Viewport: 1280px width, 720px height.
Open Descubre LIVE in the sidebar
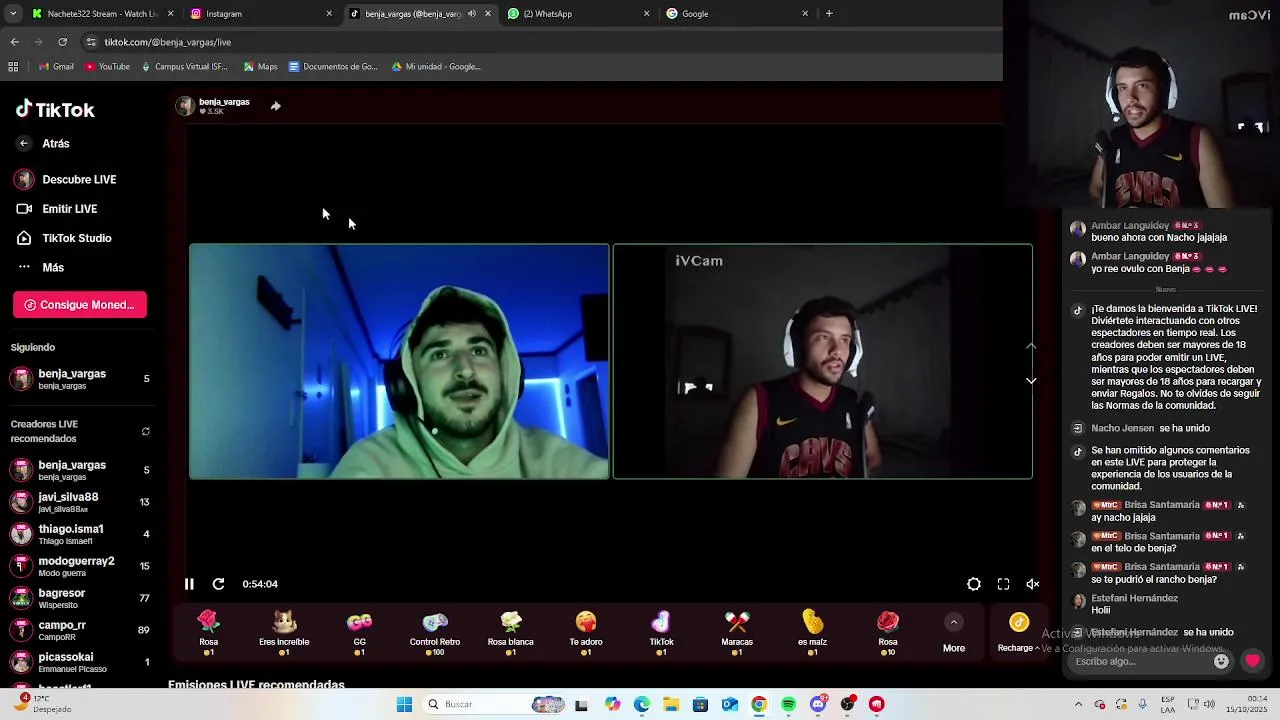[66, 180]
